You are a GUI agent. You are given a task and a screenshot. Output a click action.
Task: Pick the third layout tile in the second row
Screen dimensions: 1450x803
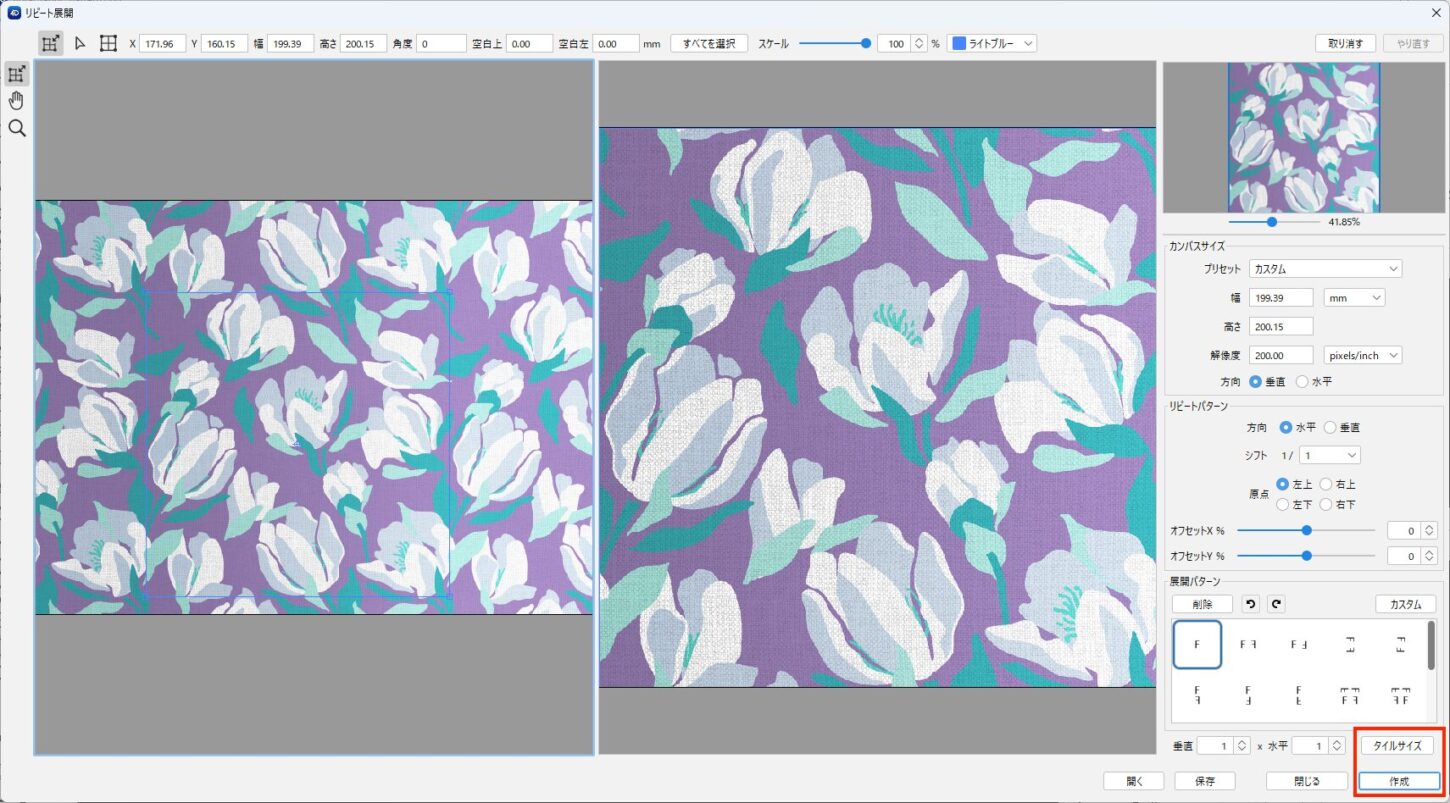(x=1298, y=695)
